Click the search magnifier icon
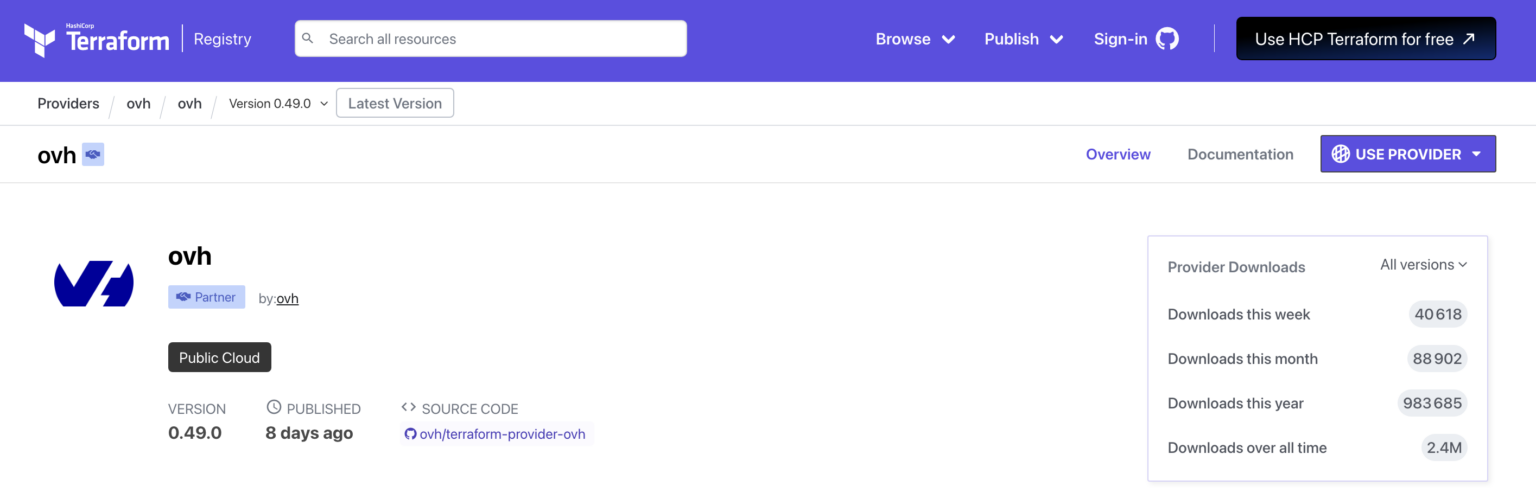This screenshot has width=1536, height=499. point(309,39)
